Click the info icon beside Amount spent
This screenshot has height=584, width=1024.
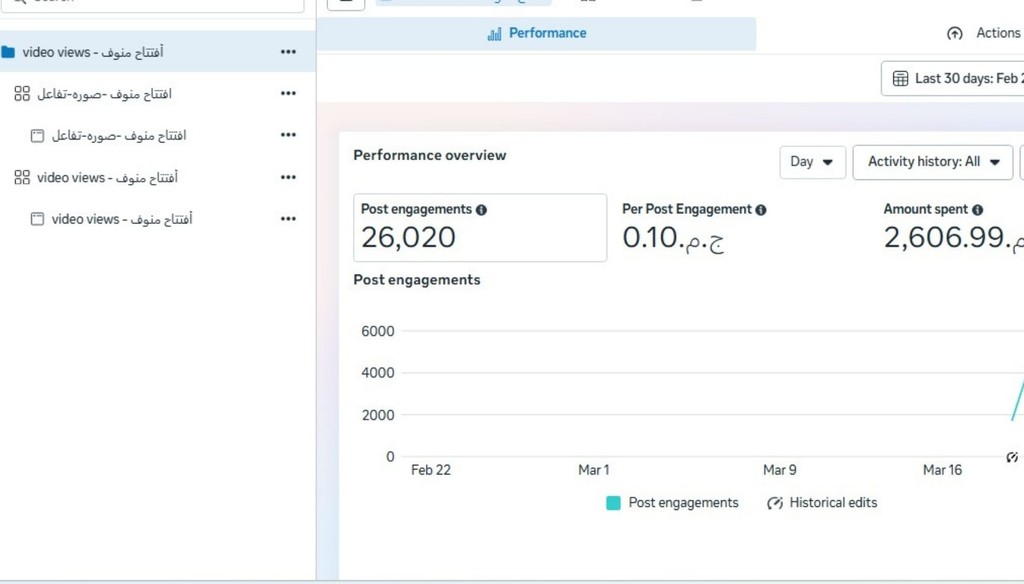pos(977,210)
